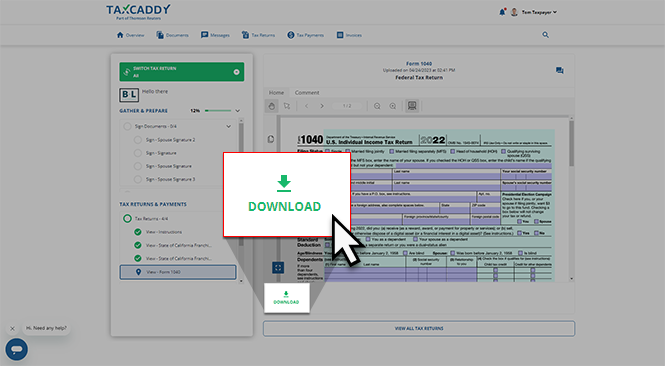Screen dimensions: 665x366
Task: Select the View - Form 1040 row
Action: 178,272
